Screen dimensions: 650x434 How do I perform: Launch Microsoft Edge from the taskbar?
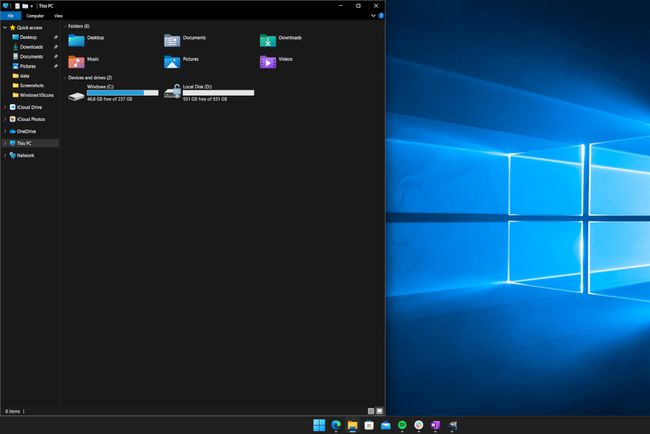click(x=336, y=425)
